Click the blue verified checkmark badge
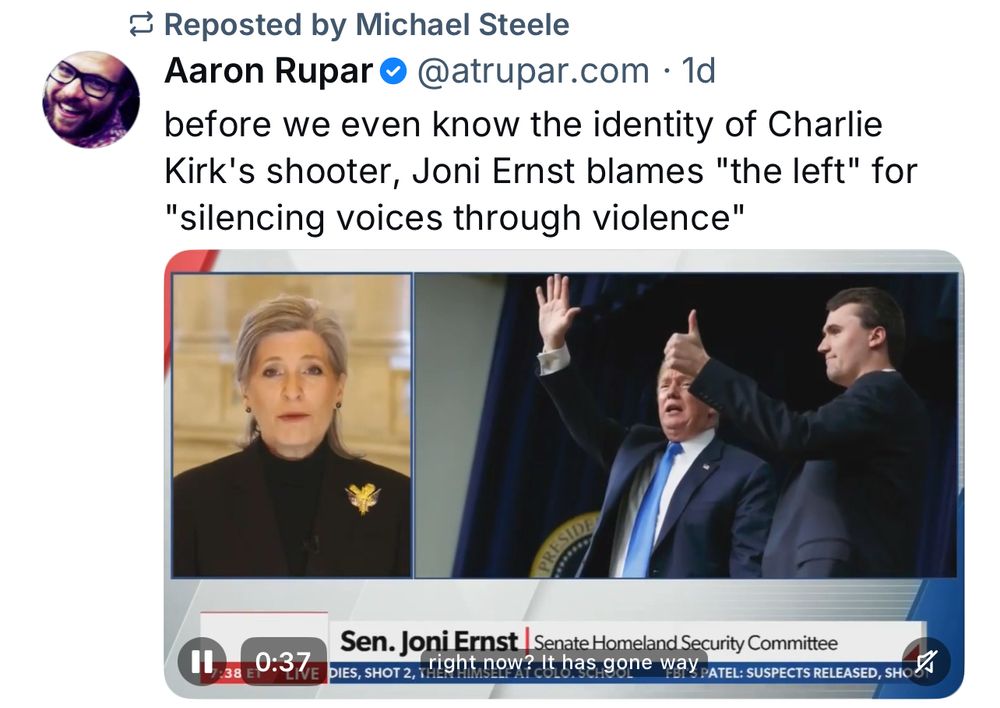The image size is (1000, 708). pos(393,71)
